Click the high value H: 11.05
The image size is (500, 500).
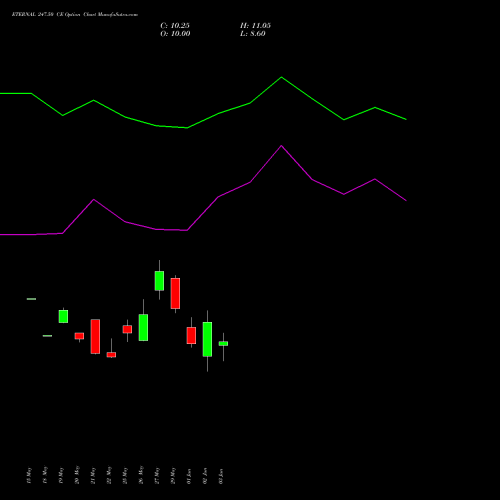pyautogui.click(x=255, y=26)
